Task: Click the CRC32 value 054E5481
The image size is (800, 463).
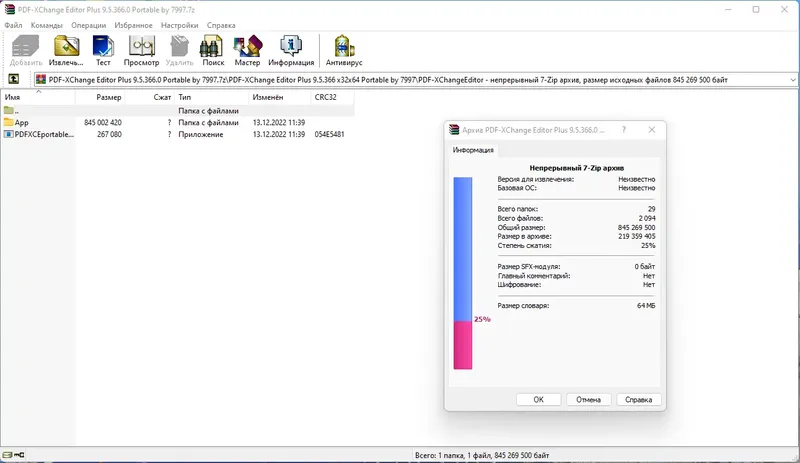Action: 329,134
